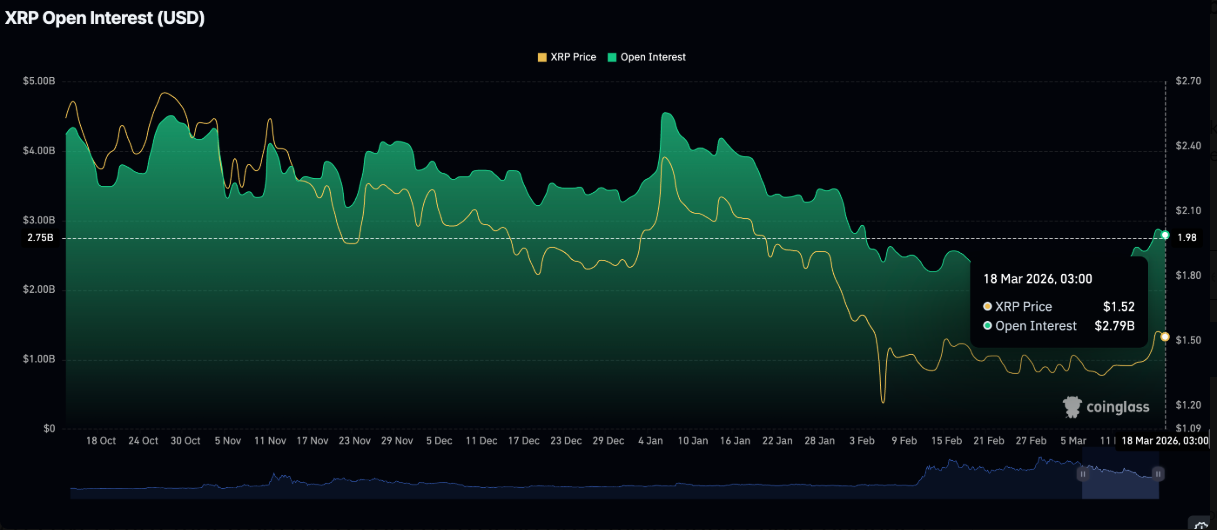Click the right handle of the range slider
The height and width of the screenshot is (530, 1217).
pyautogui.click(x=1158, y=474)
